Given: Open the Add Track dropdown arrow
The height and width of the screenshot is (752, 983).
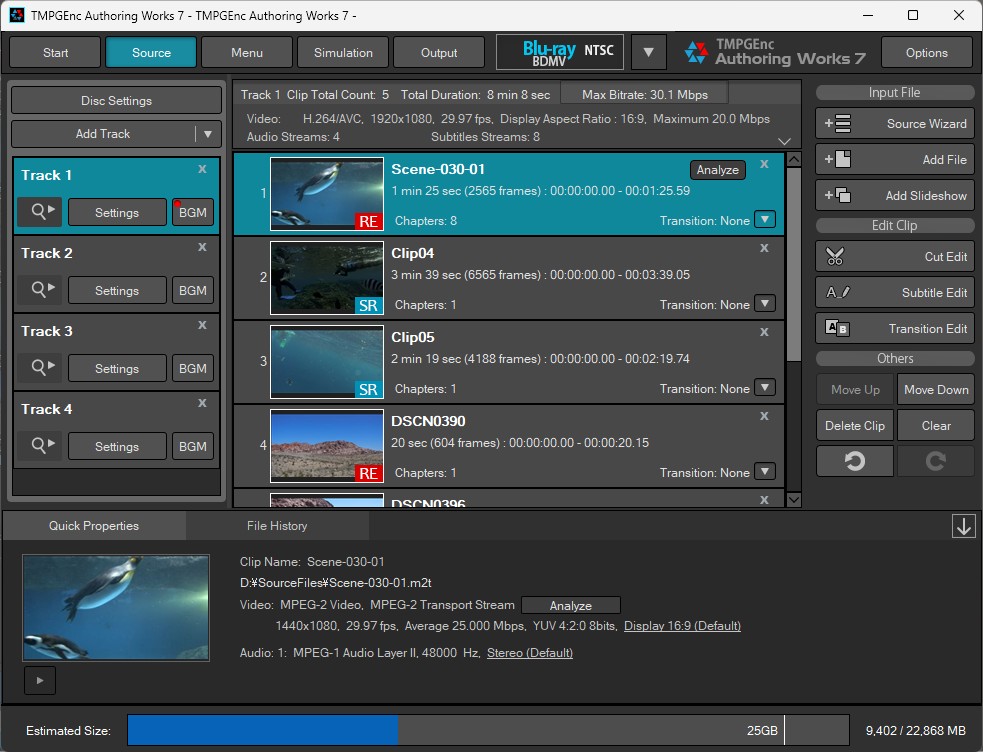Looking at the screenshot, I should click(x=208, y=133).
